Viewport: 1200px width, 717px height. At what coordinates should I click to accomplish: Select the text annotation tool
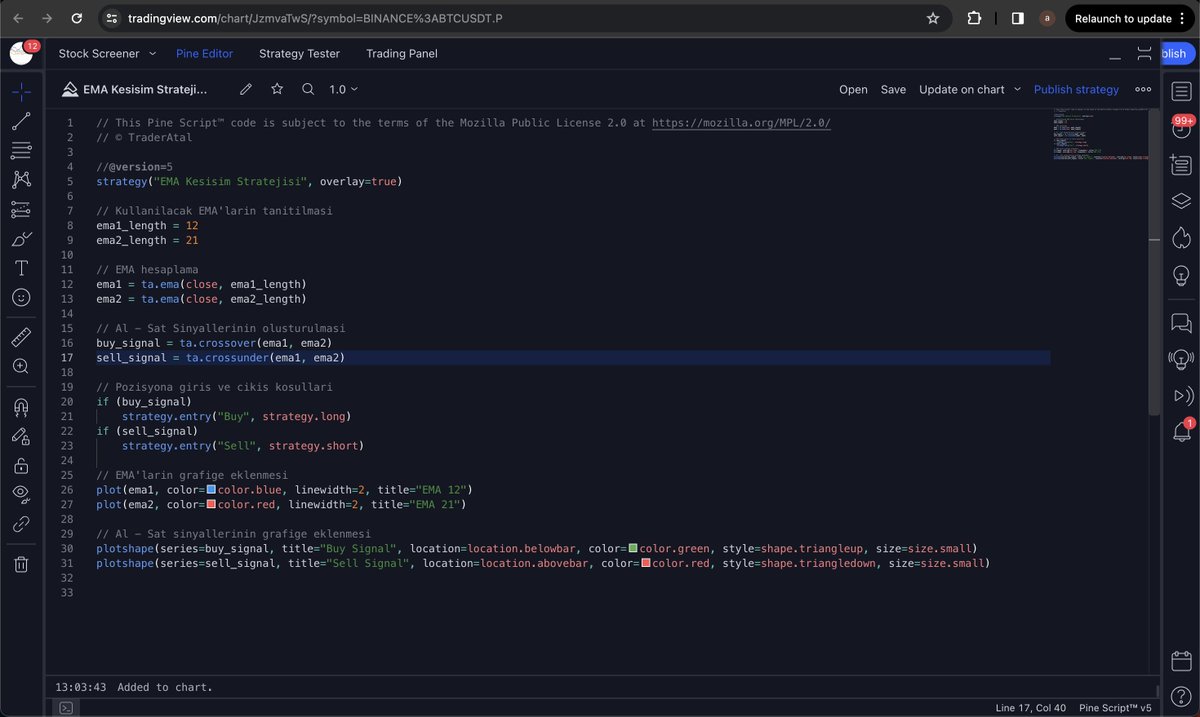click(21, 268)
